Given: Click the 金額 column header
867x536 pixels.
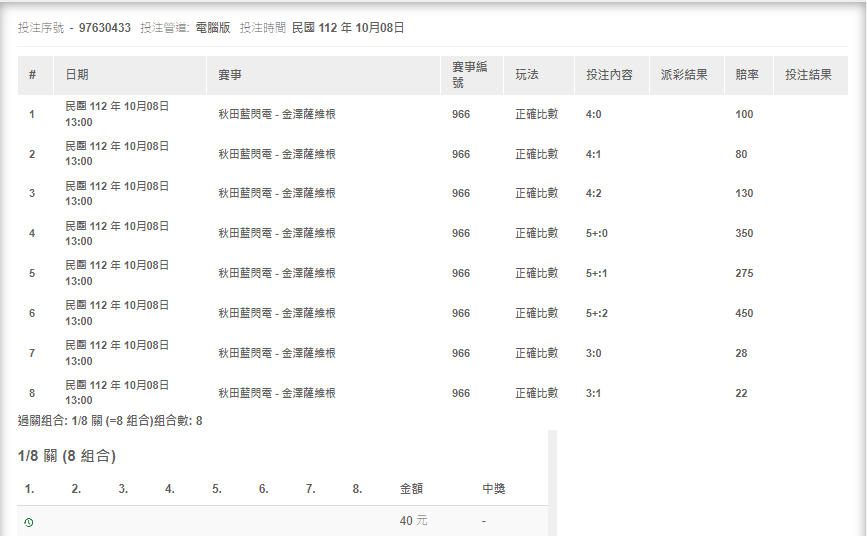Looking at the screenshot, I should [411, 488].
